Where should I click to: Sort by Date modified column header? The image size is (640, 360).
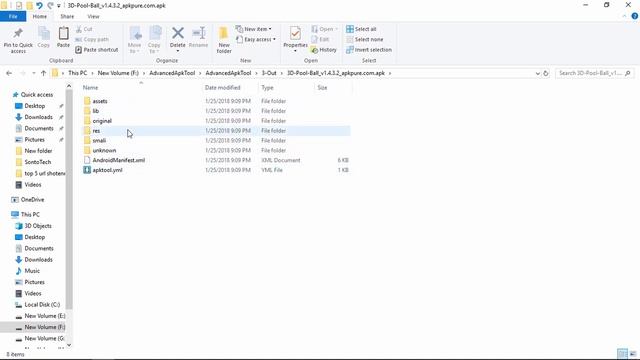231,88
